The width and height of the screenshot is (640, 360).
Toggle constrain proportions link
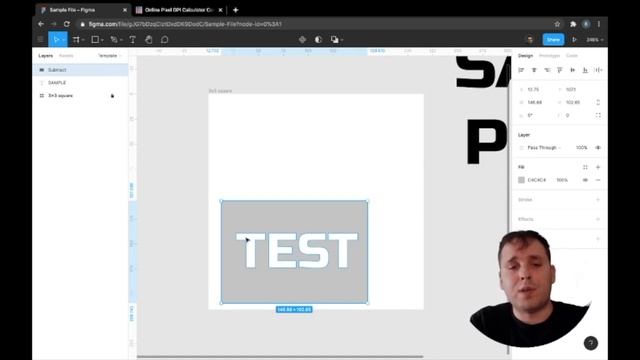[x=598, y=102]
